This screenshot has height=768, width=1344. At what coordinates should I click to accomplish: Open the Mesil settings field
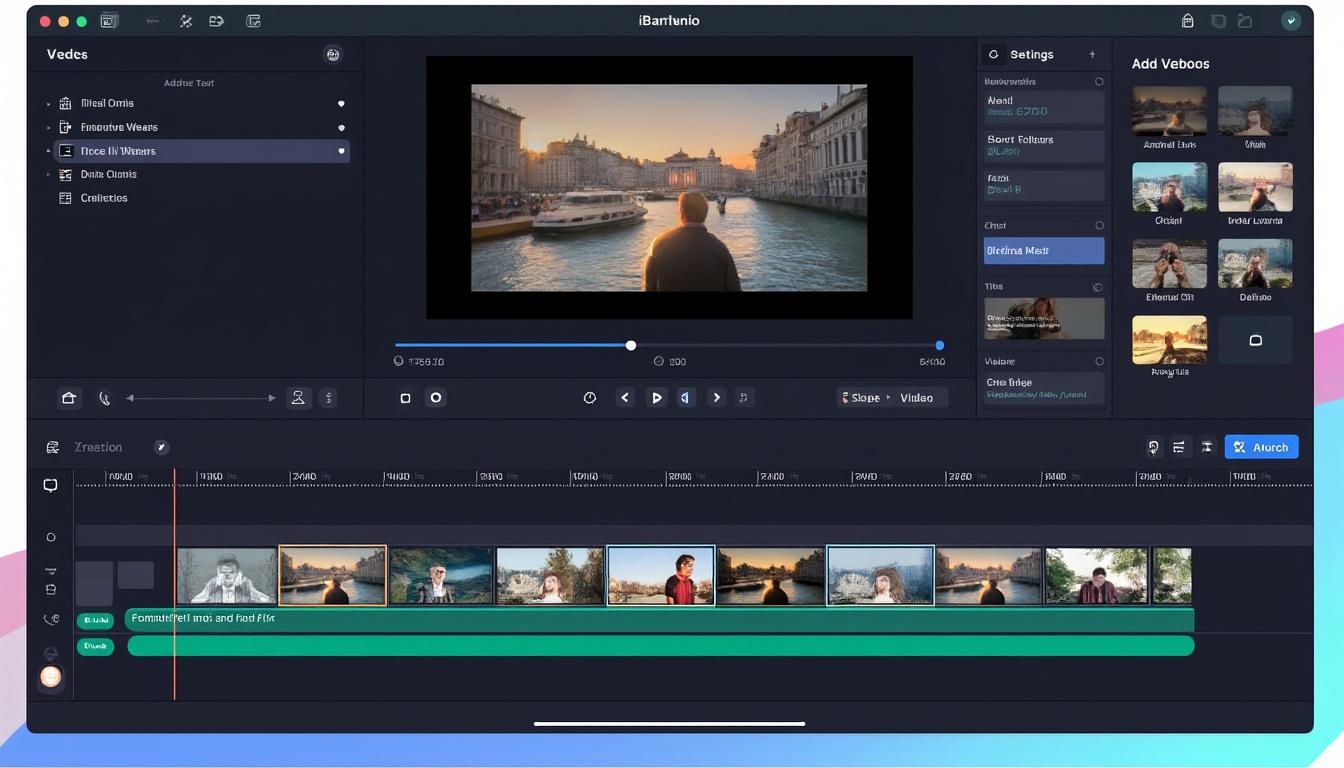tap(1044, 107)
